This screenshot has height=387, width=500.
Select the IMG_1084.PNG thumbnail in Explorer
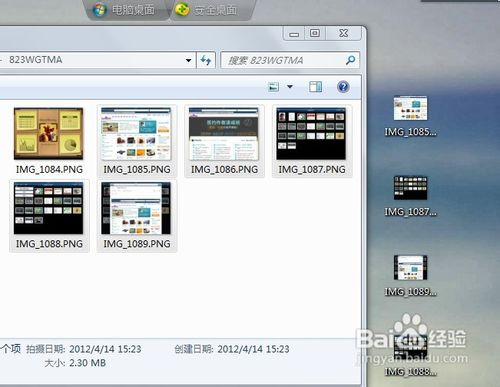48,133
